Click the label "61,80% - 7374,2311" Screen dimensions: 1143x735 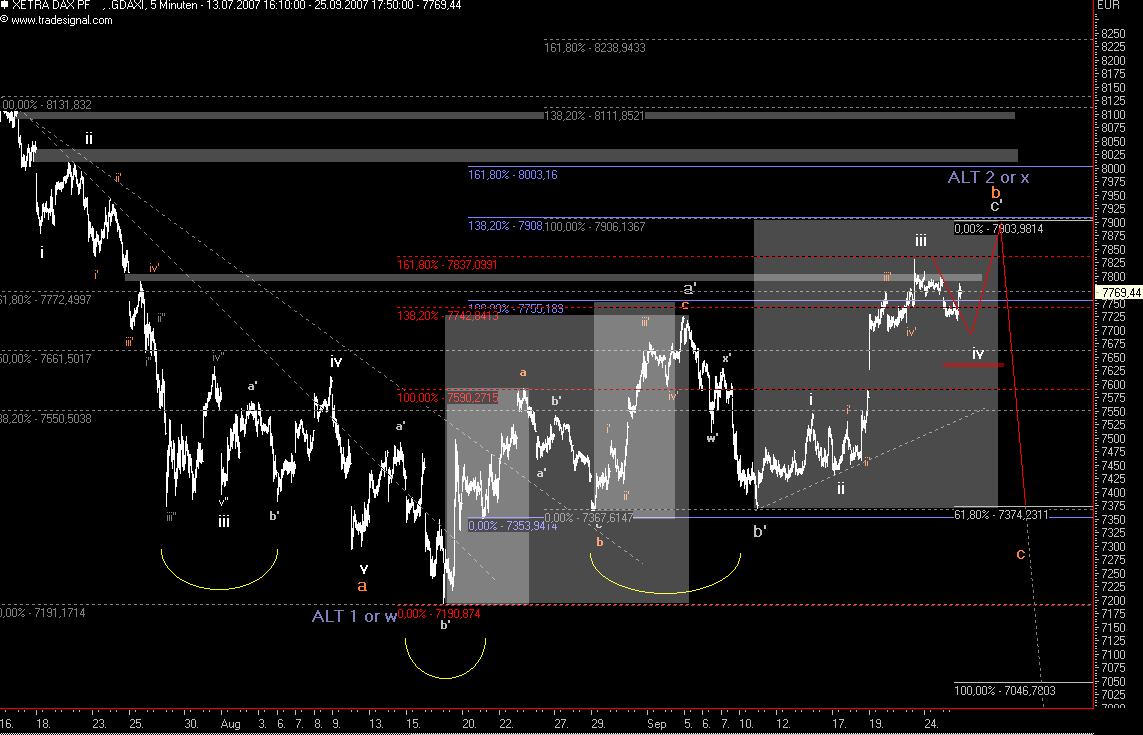click(x=1001, y=515)
